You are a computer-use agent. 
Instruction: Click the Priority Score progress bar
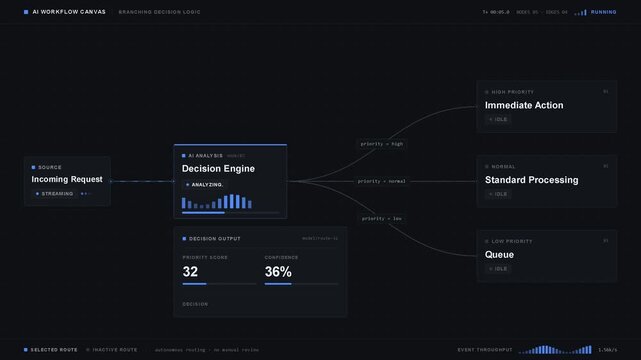pyautogui.click(x=219, y=284)
